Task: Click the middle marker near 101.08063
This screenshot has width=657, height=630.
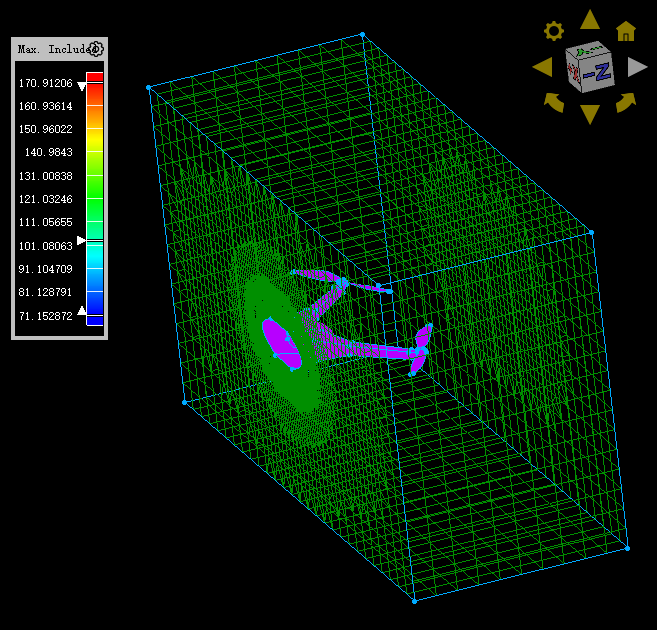Action: click(x=81, y=240)
